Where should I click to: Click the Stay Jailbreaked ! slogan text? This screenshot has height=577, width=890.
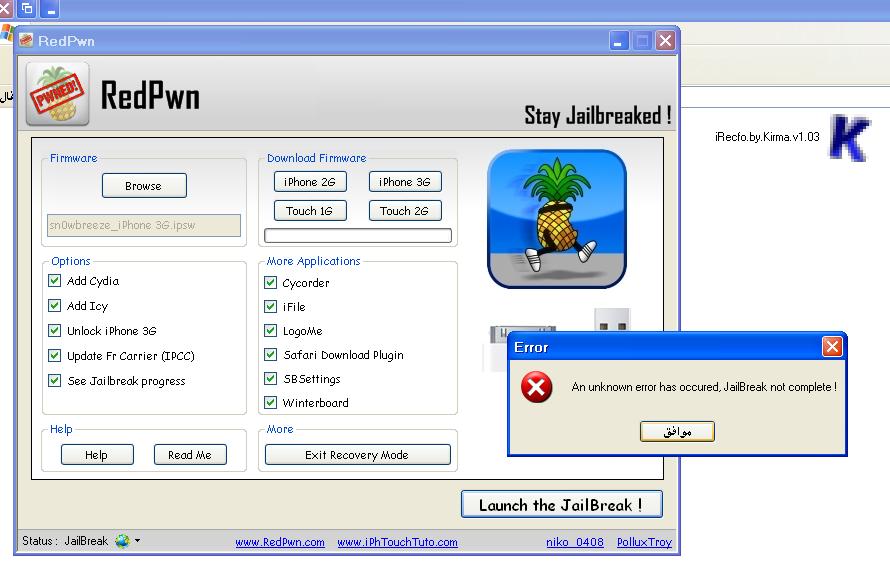[598, 115]
